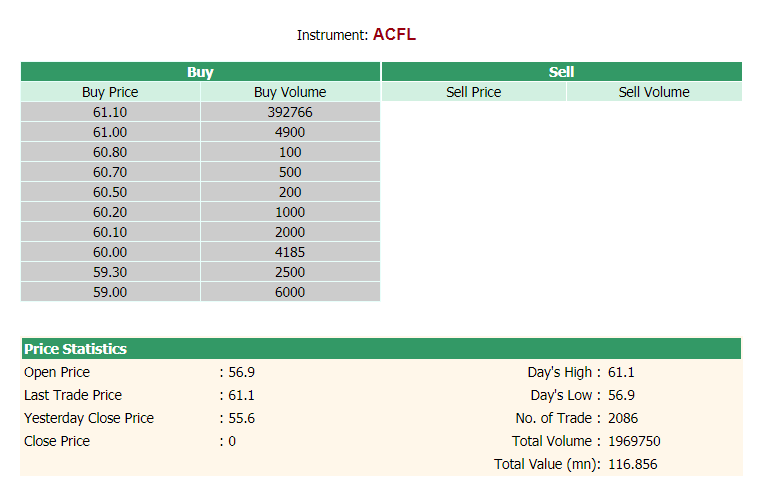The image size is (760, 488).
Task: Click the ACFL instrument name
Action: [394, 34]
